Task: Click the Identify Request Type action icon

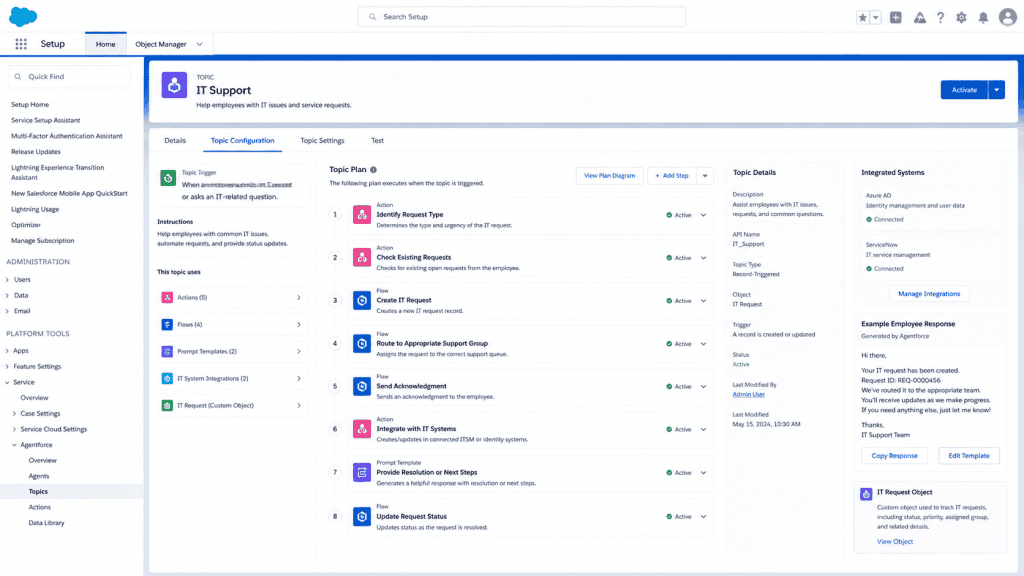Action: pos(362,214)
